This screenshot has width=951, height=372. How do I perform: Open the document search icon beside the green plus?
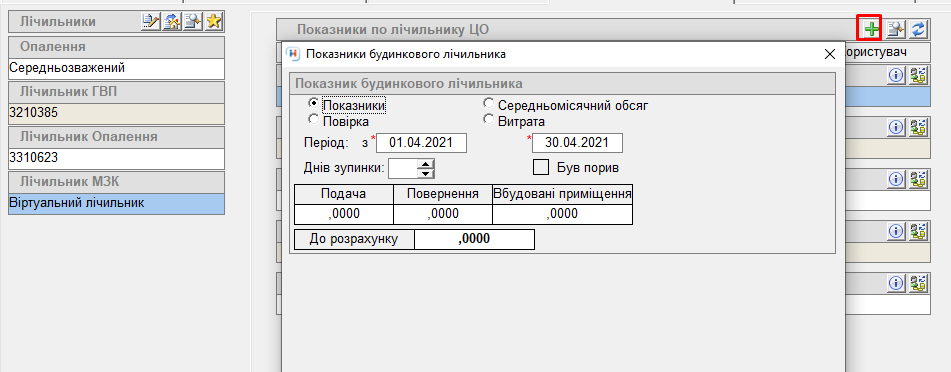[896, 29]
